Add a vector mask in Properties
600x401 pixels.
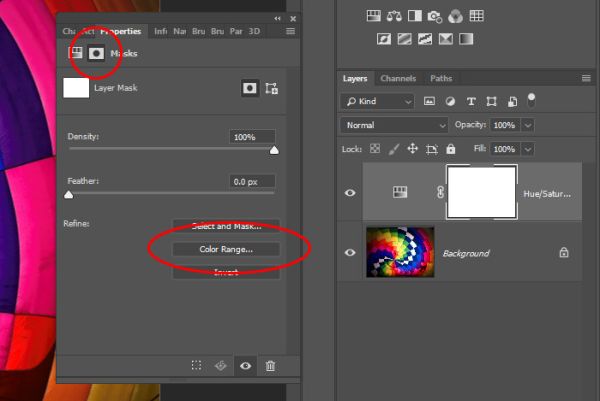(x=271, y=88)
